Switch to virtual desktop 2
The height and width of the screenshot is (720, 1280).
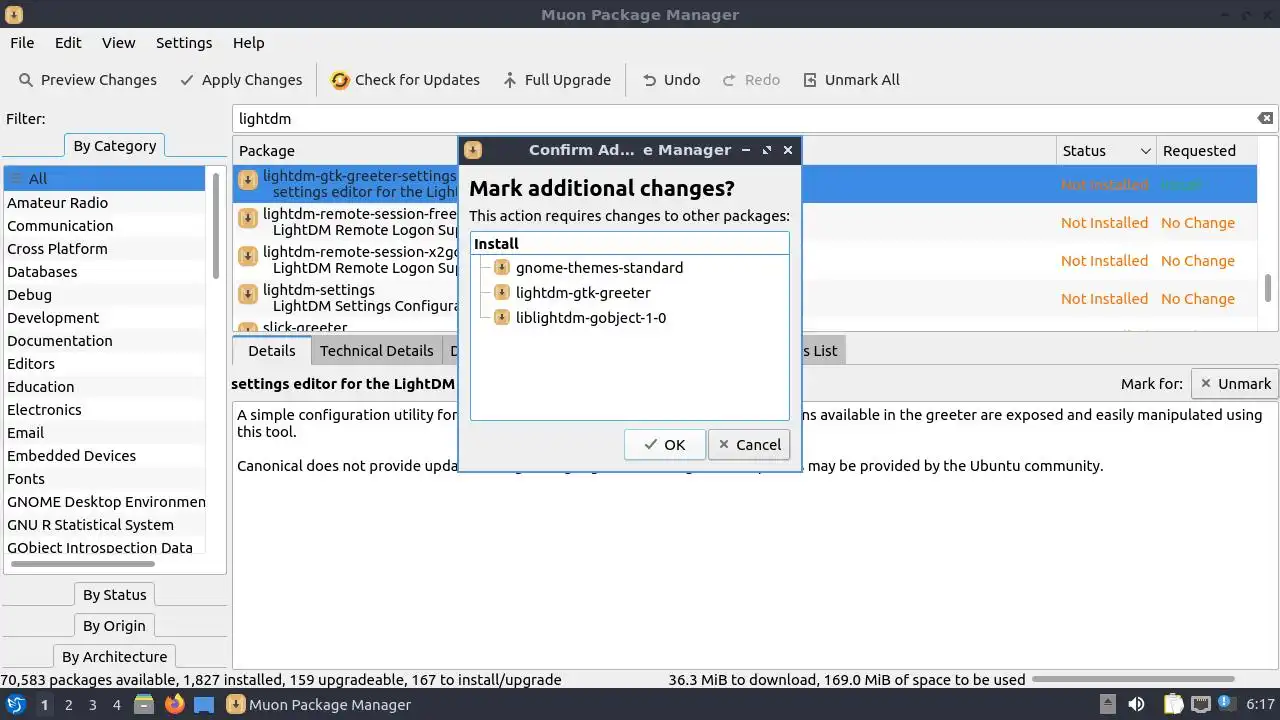(68, 705)
